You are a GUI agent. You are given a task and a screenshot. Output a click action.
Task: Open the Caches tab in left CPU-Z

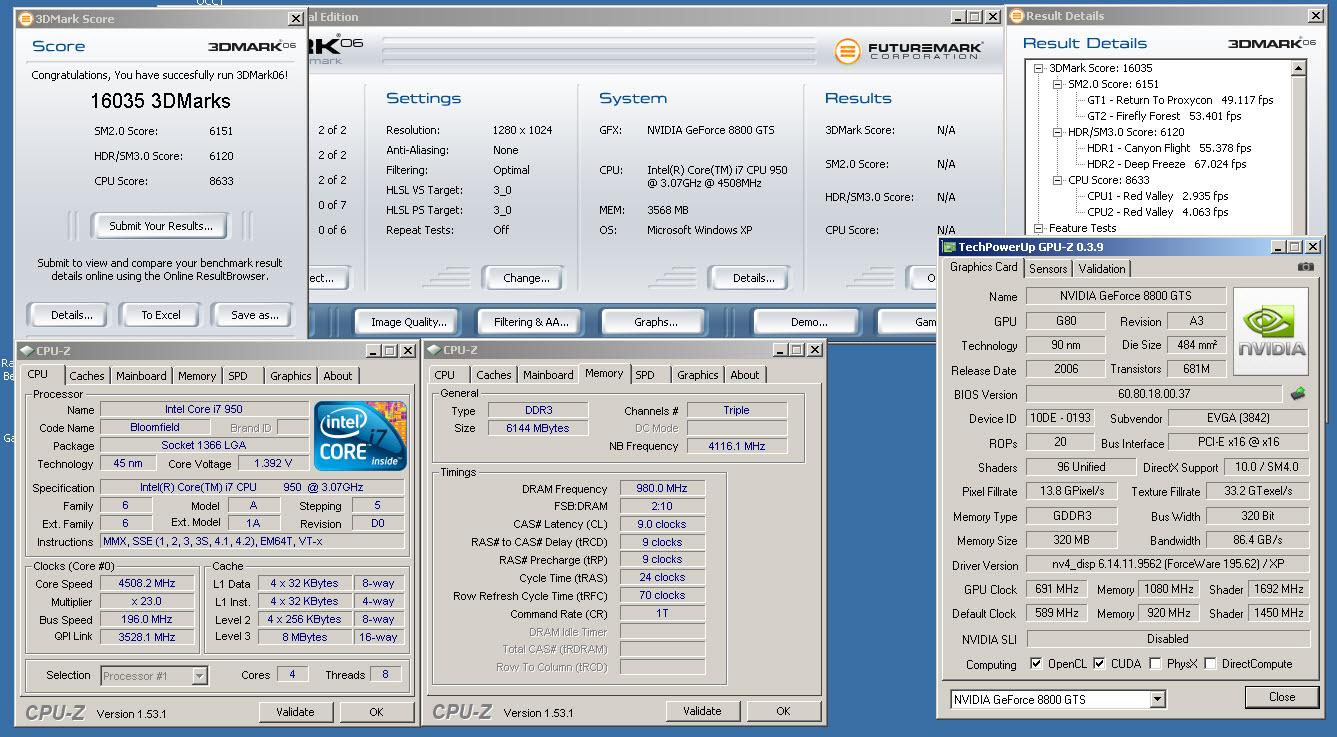coord(87,376)
